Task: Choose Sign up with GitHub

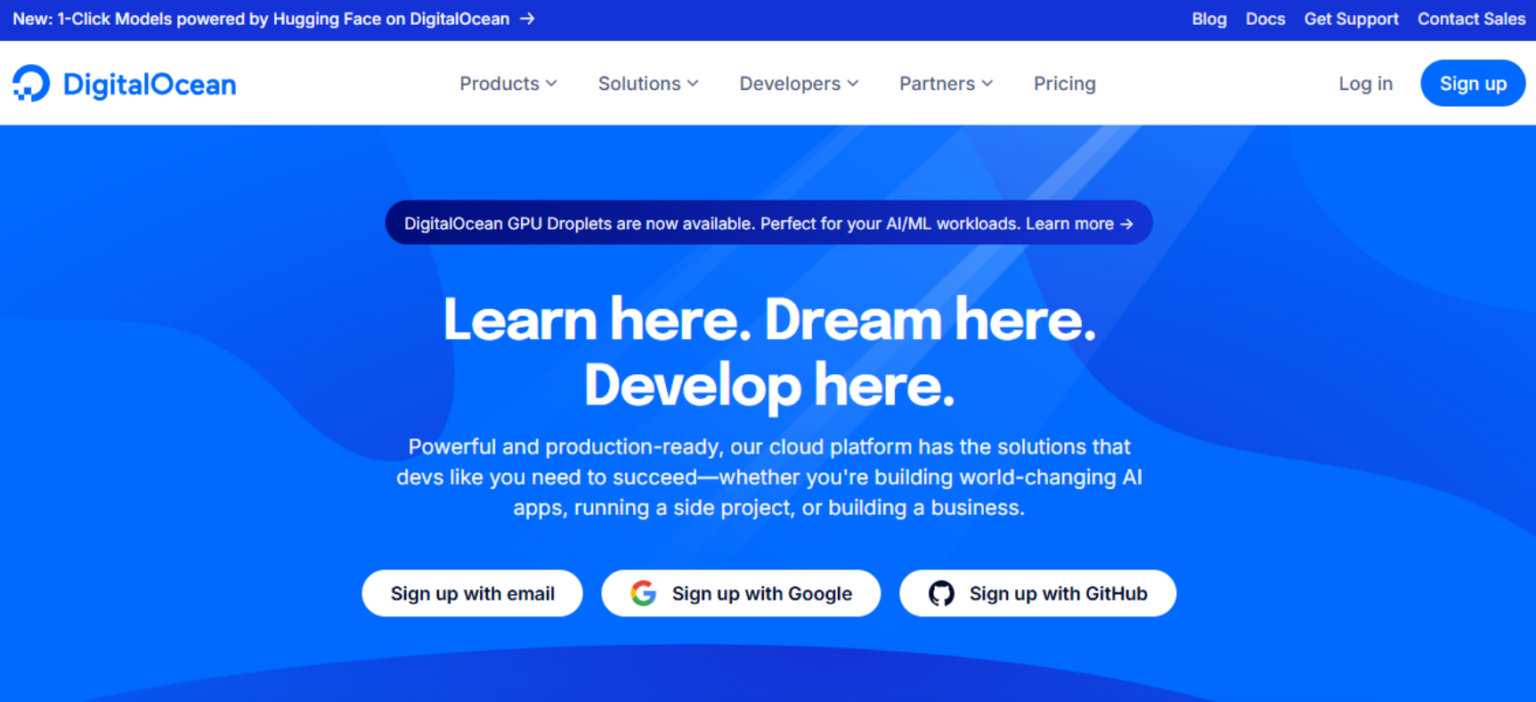Action: coord(1038,593)
